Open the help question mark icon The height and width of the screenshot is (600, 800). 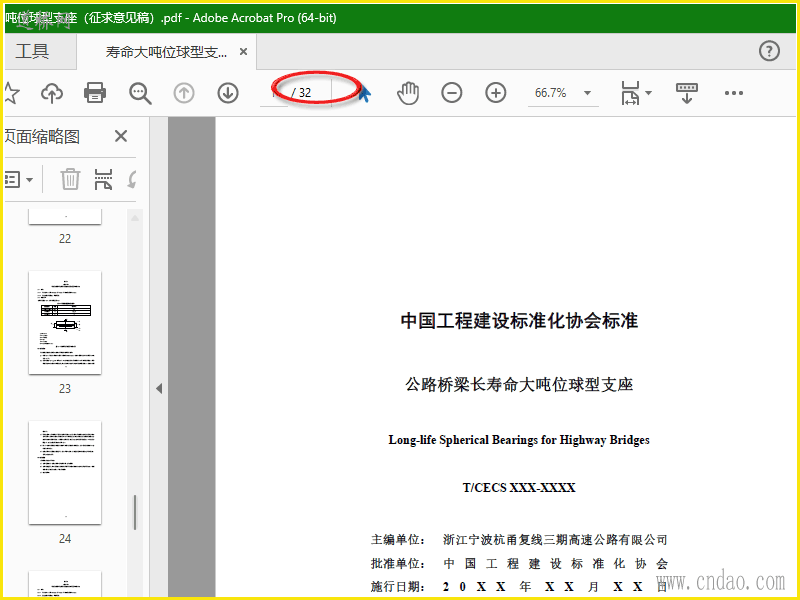[769, 51]
